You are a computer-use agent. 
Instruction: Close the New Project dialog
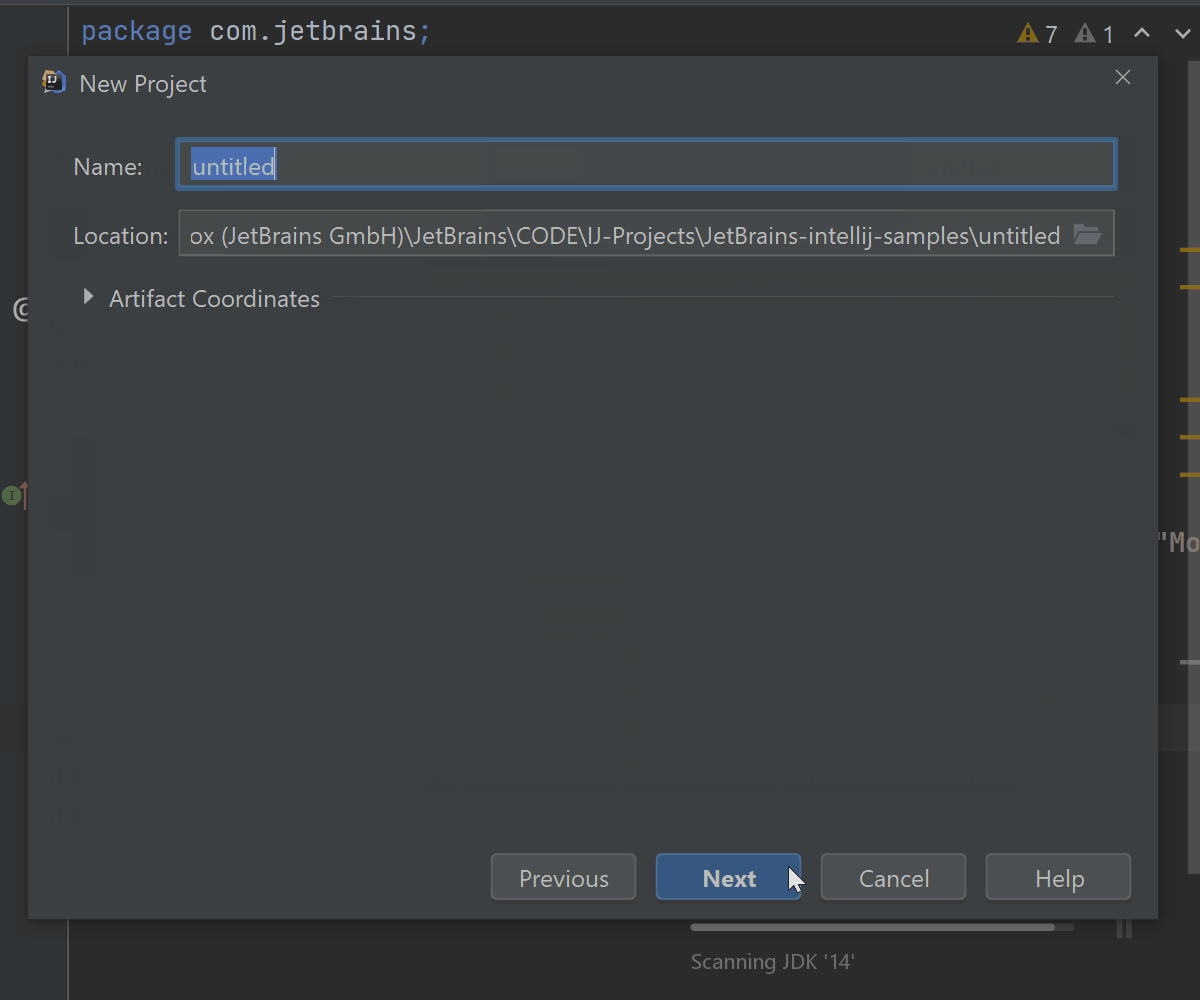coord(1123,78)
